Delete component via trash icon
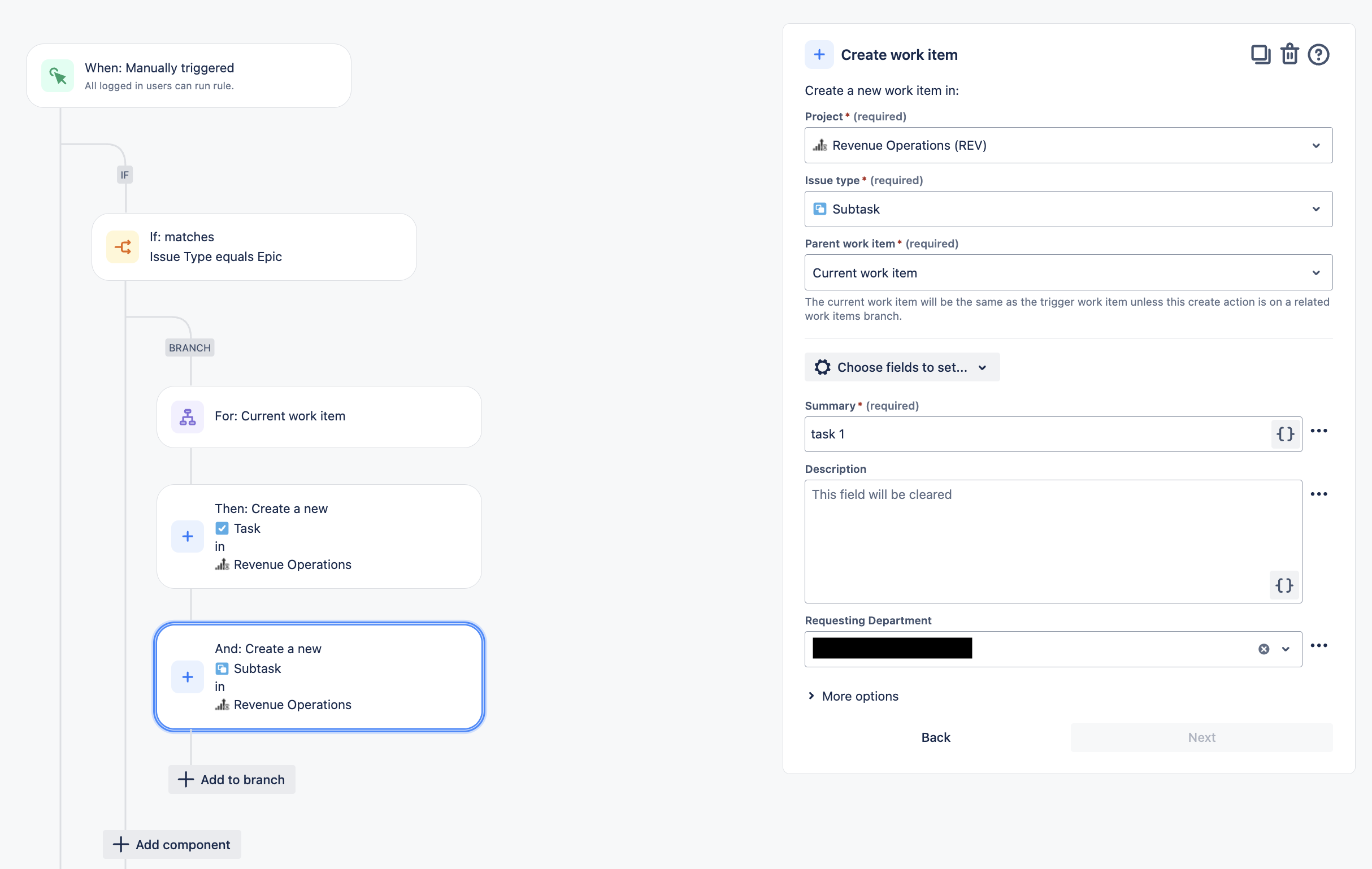1372x869 pixels. point(1289,55)
